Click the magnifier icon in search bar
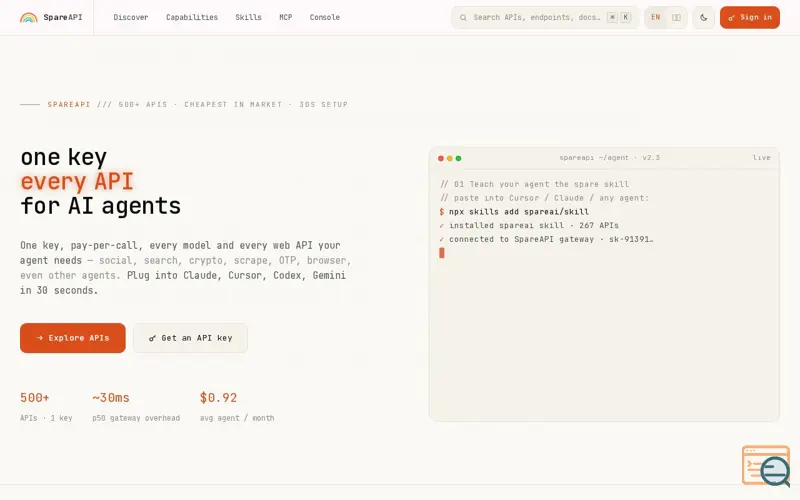 click(463, 18)
